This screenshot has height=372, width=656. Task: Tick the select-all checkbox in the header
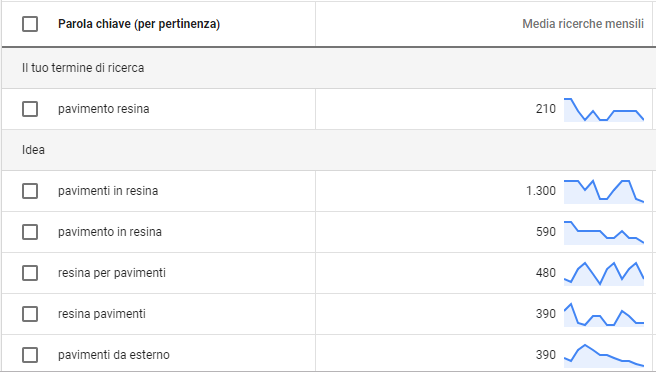[x=30, y=24]
